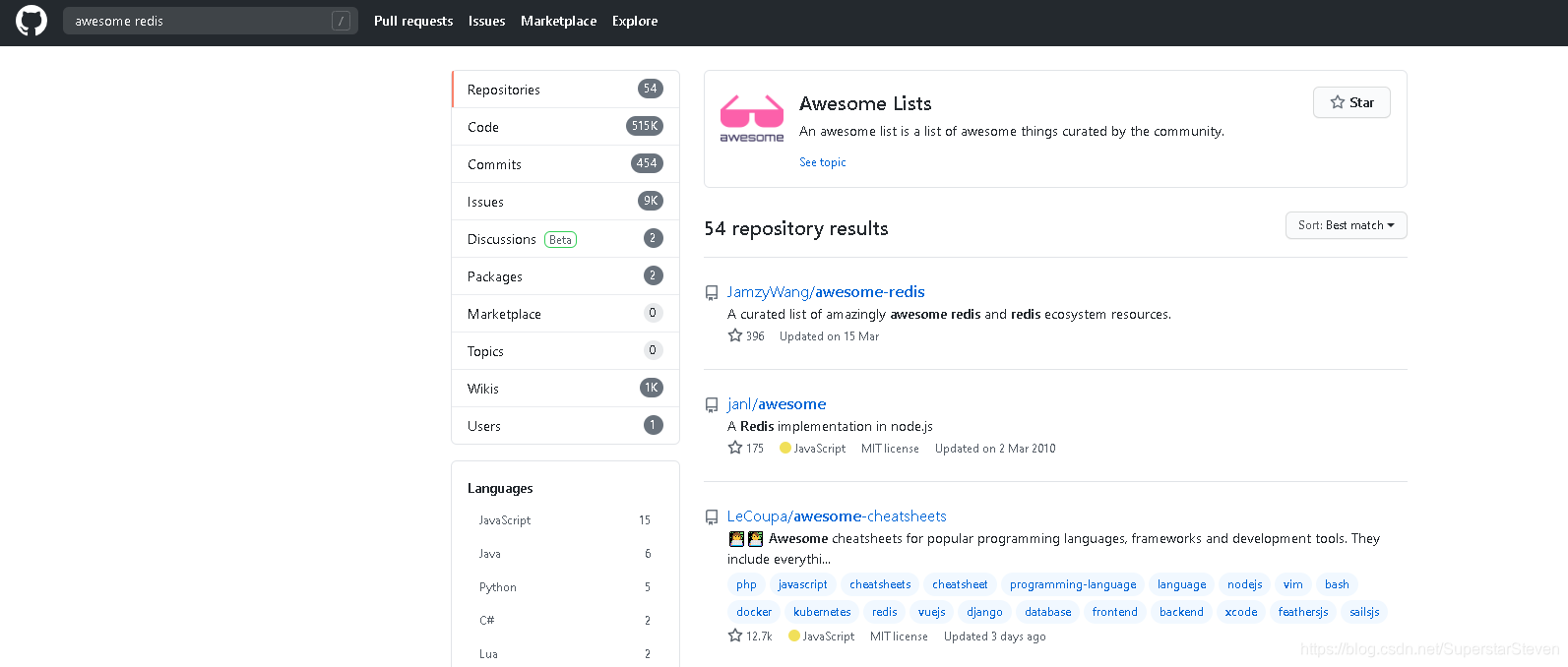
Task: Click the cheatsheet topic tag
Action: tap(960, 584)
